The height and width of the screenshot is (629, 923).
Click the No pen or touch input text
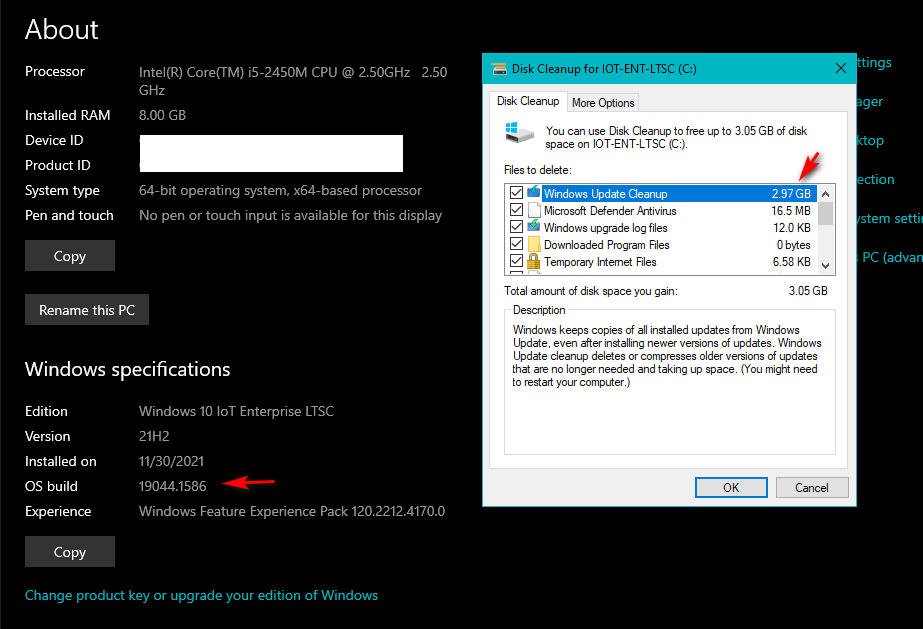click(x=290, y=215)
